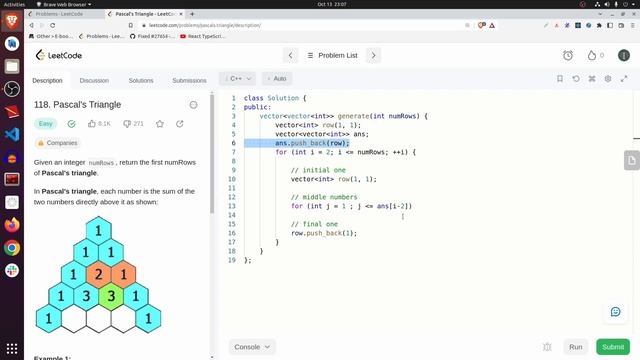
Task: Click the Easy difficulty badge
Action: (45, 124)
